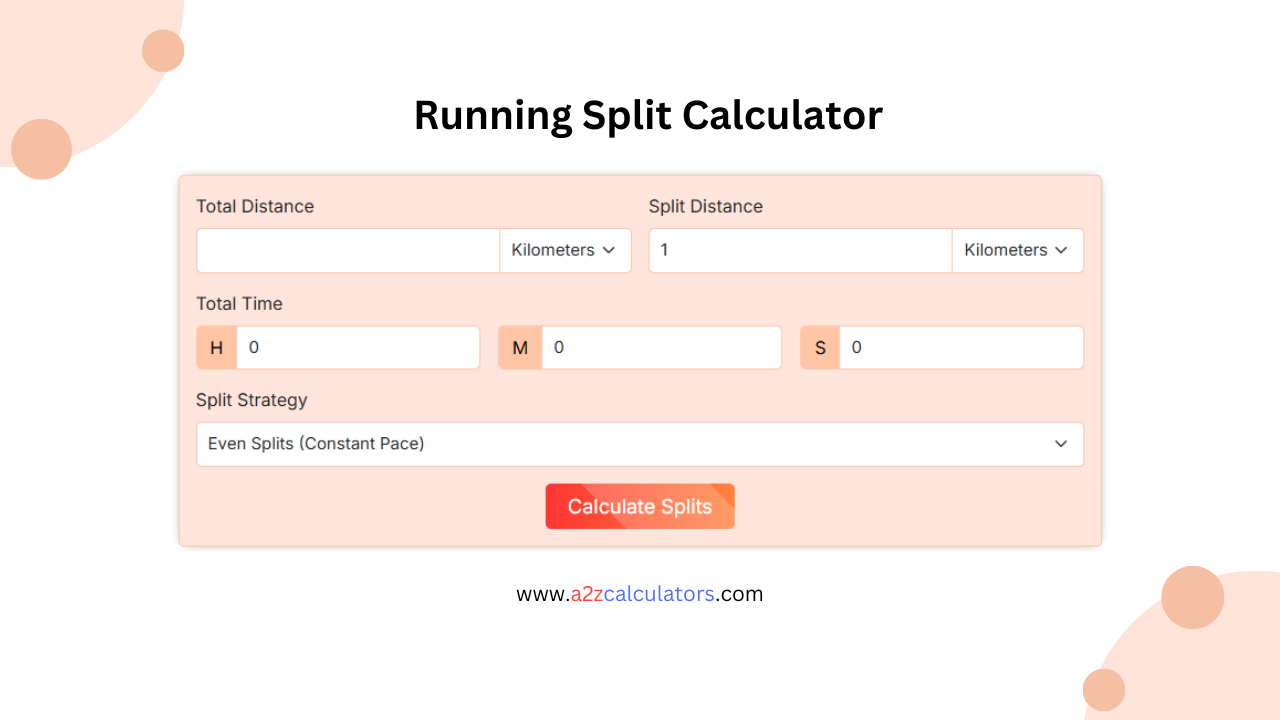1280x720 pixels.
Task: Expand the Split Strategy dropdown
Action: pyautogui.click(x=639, y=444)
